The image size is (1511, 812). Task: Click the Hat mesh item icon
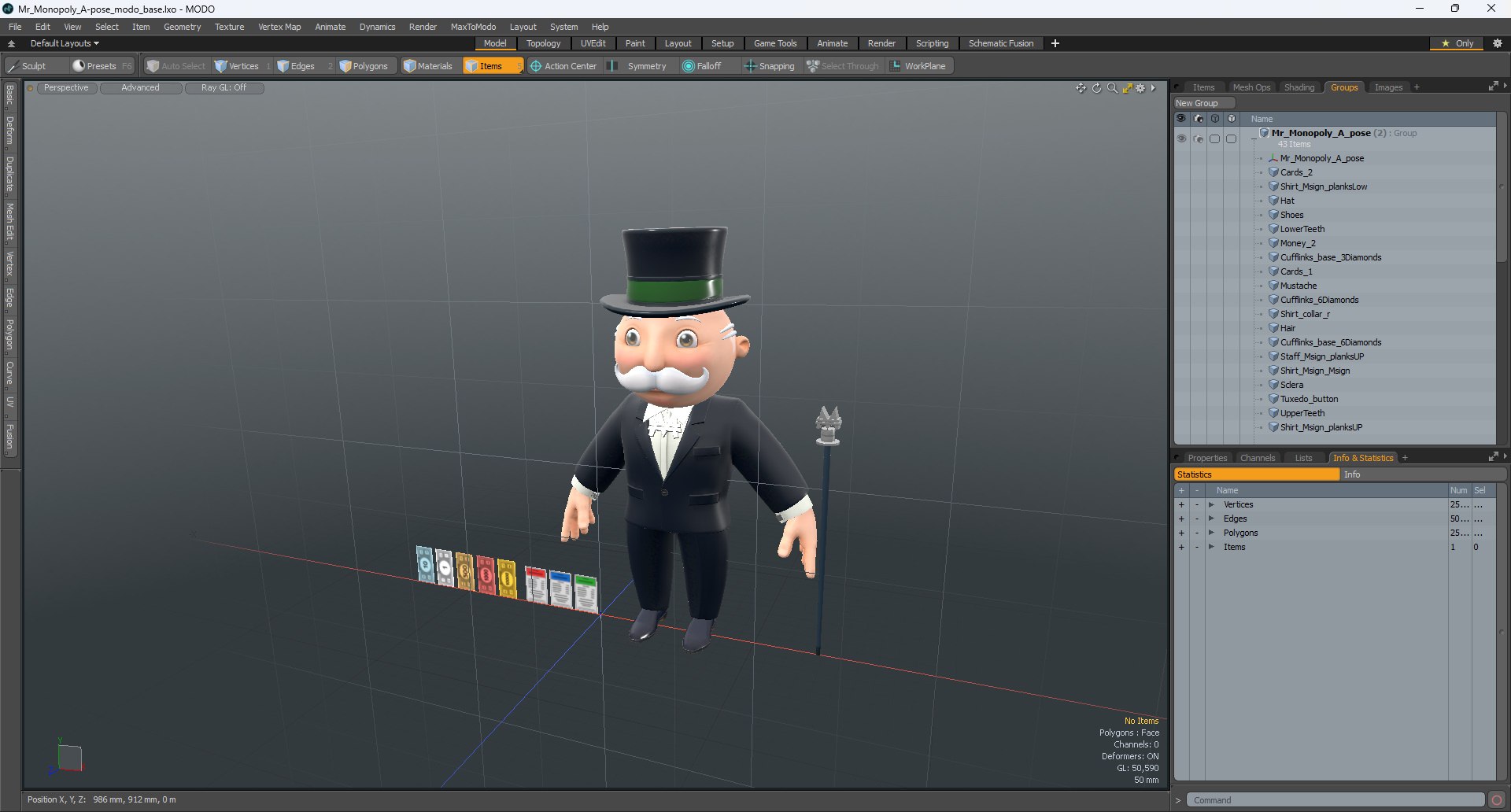coord(1273,201)
